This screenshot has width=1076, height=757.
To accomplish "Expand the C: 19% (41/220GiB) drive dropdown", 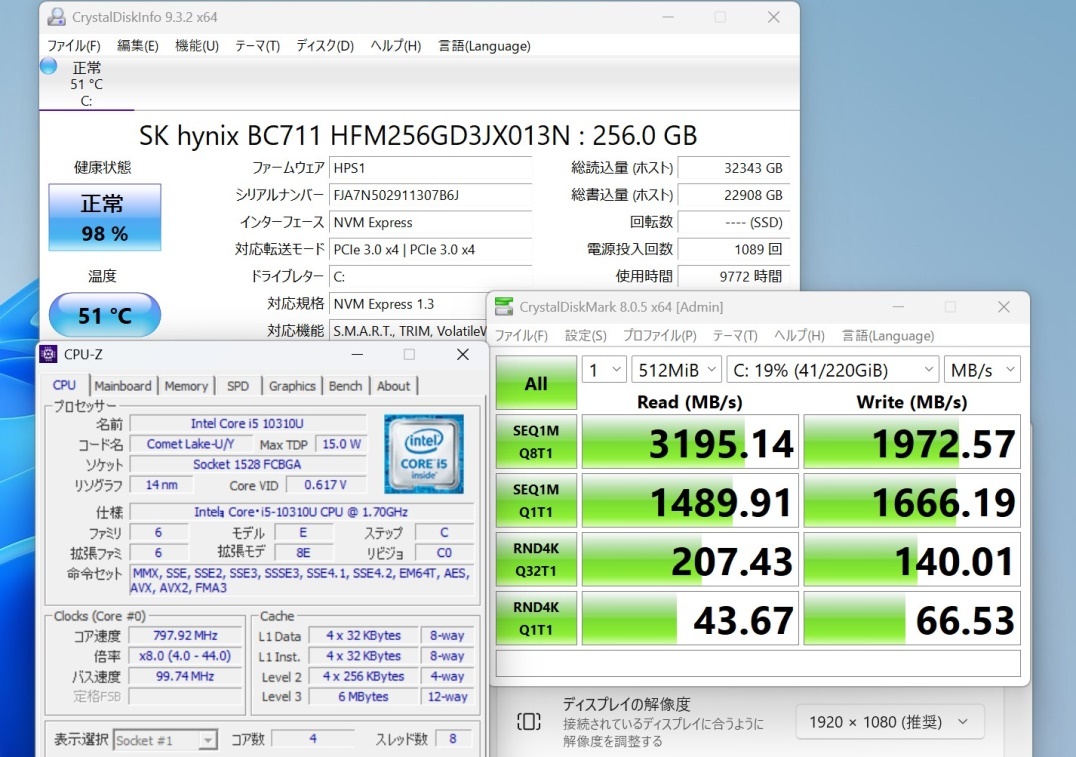I will pos(833,370).
